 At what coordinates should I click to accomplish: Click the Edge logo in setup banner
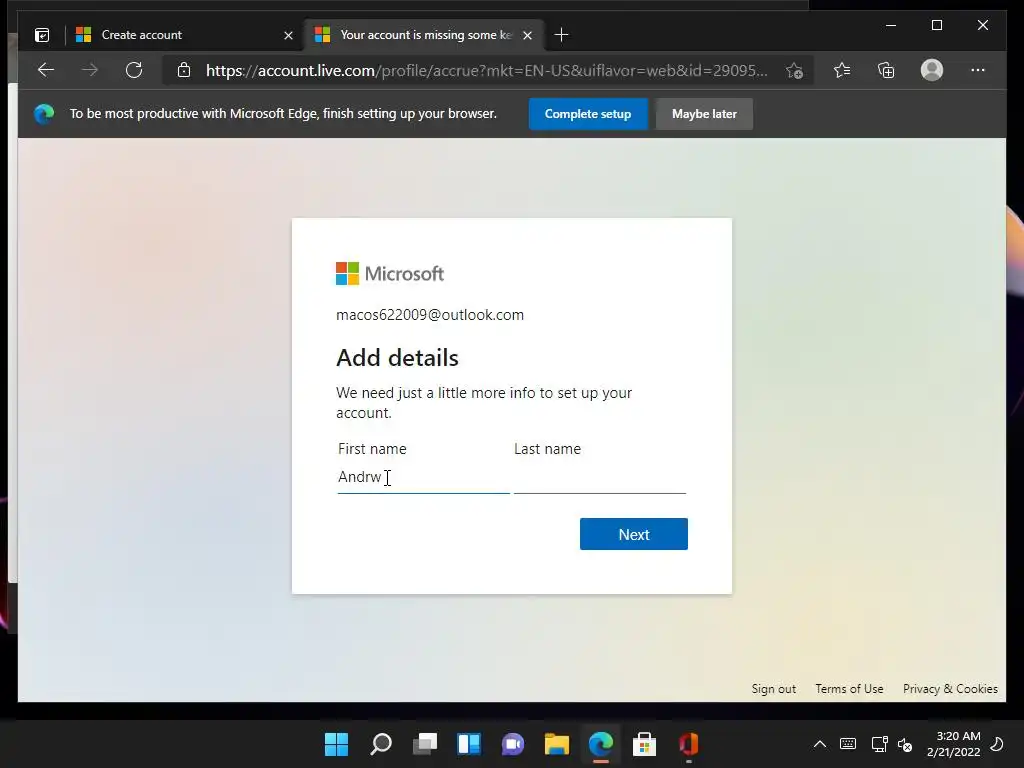pos(44,114)
